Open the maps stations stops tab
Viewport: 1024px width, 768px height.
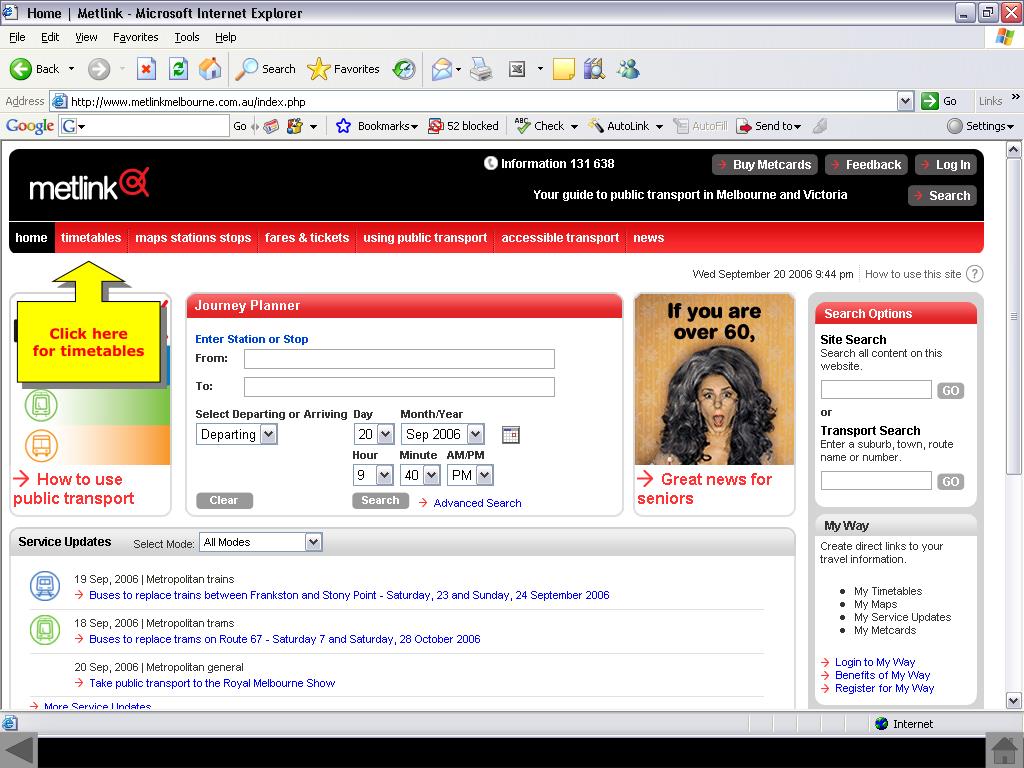click(193, 238)
